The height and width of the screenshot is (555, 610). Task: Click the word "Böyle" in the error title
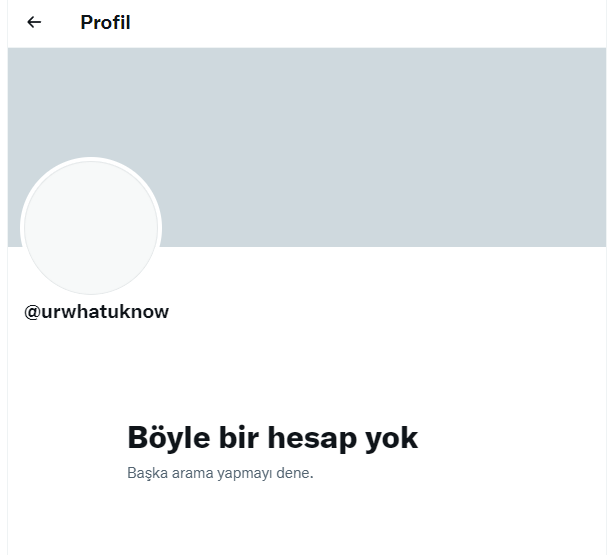pos(169,439)
